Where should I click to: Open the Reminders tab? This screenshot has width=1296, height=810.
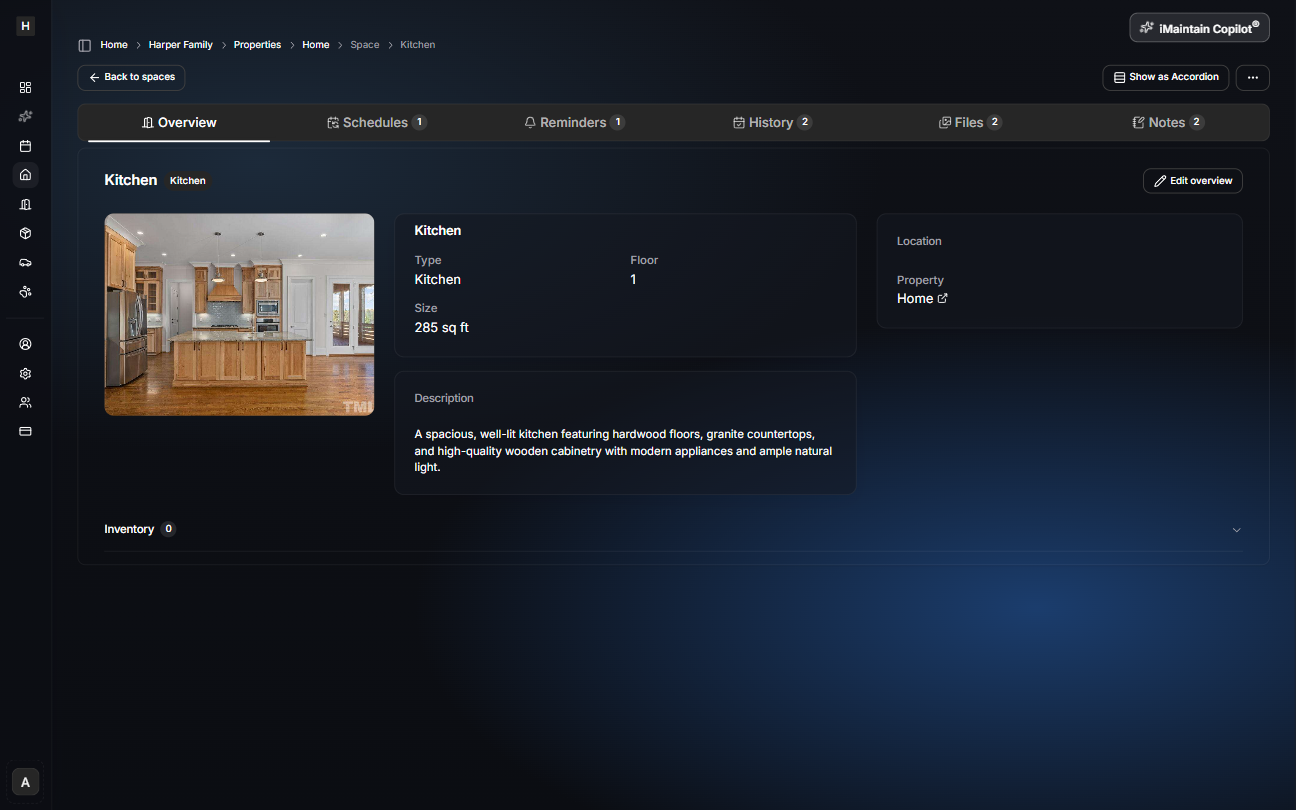(x=575, y=121)
